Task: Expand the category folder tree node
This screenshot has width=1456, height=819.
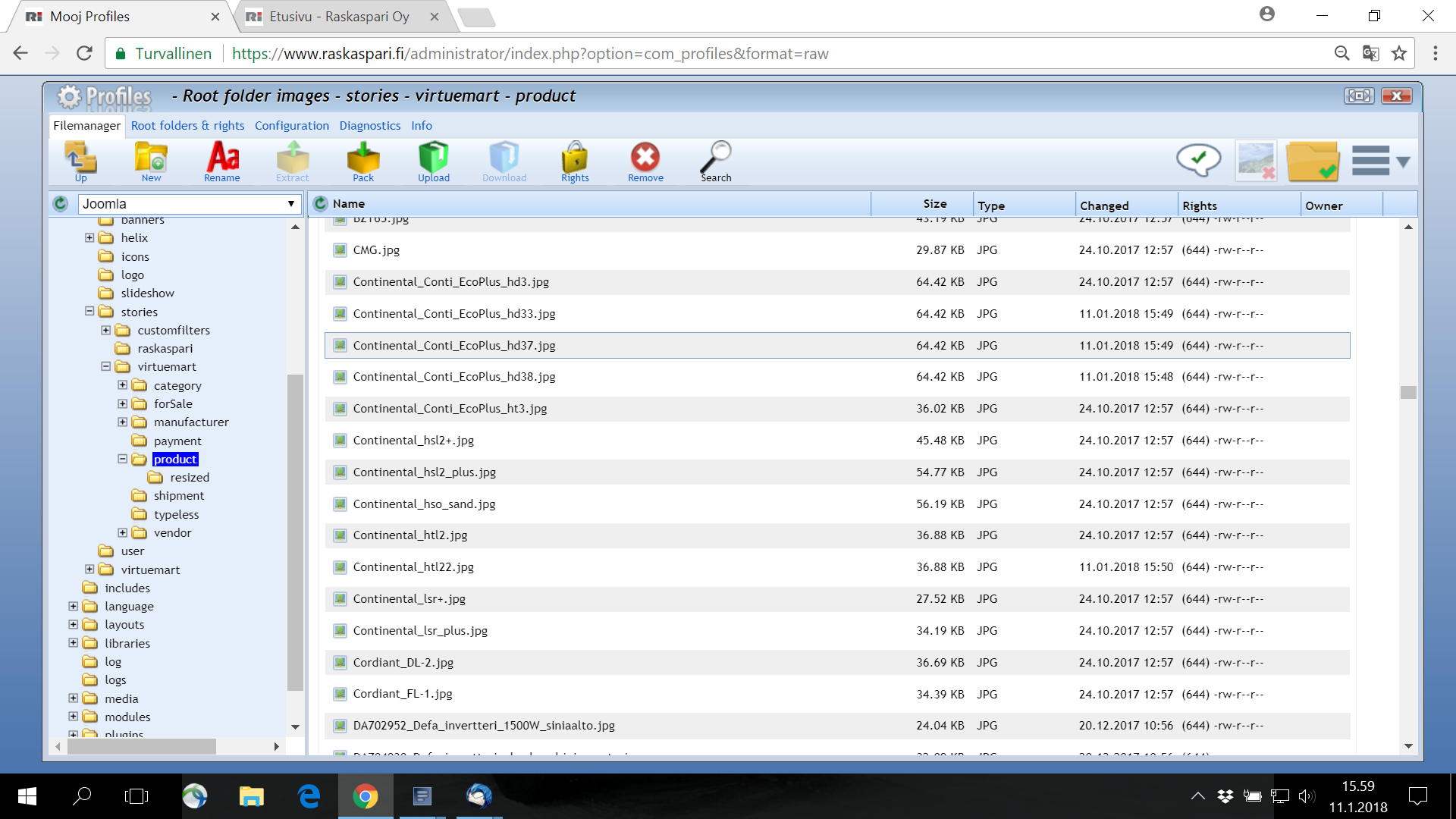Action: [123, 385]
